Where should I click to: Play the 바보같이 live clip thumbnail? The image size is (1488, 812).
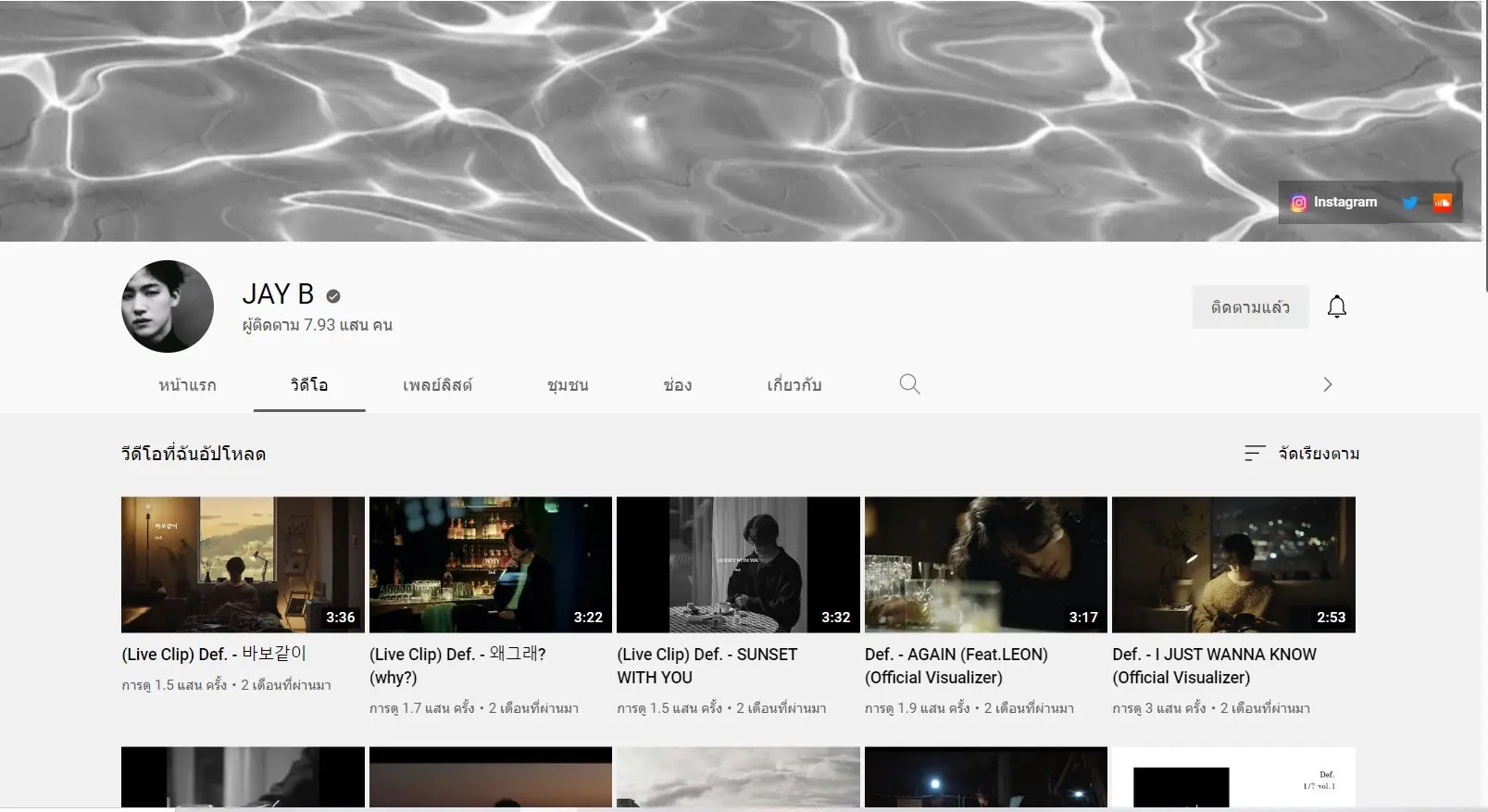pos(243,565)
